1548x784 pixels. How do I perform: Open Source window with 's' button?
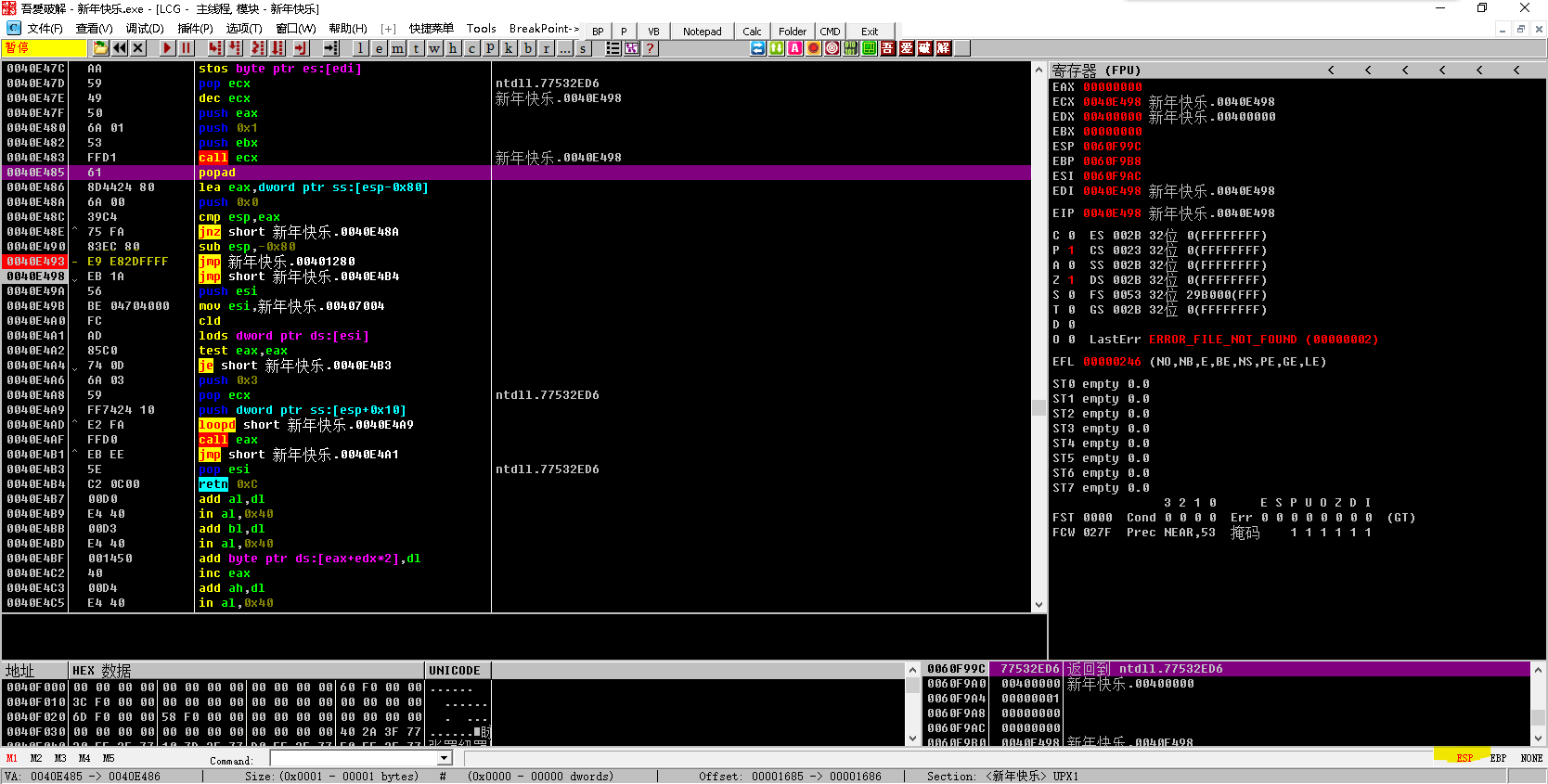[x=583, y=48]
